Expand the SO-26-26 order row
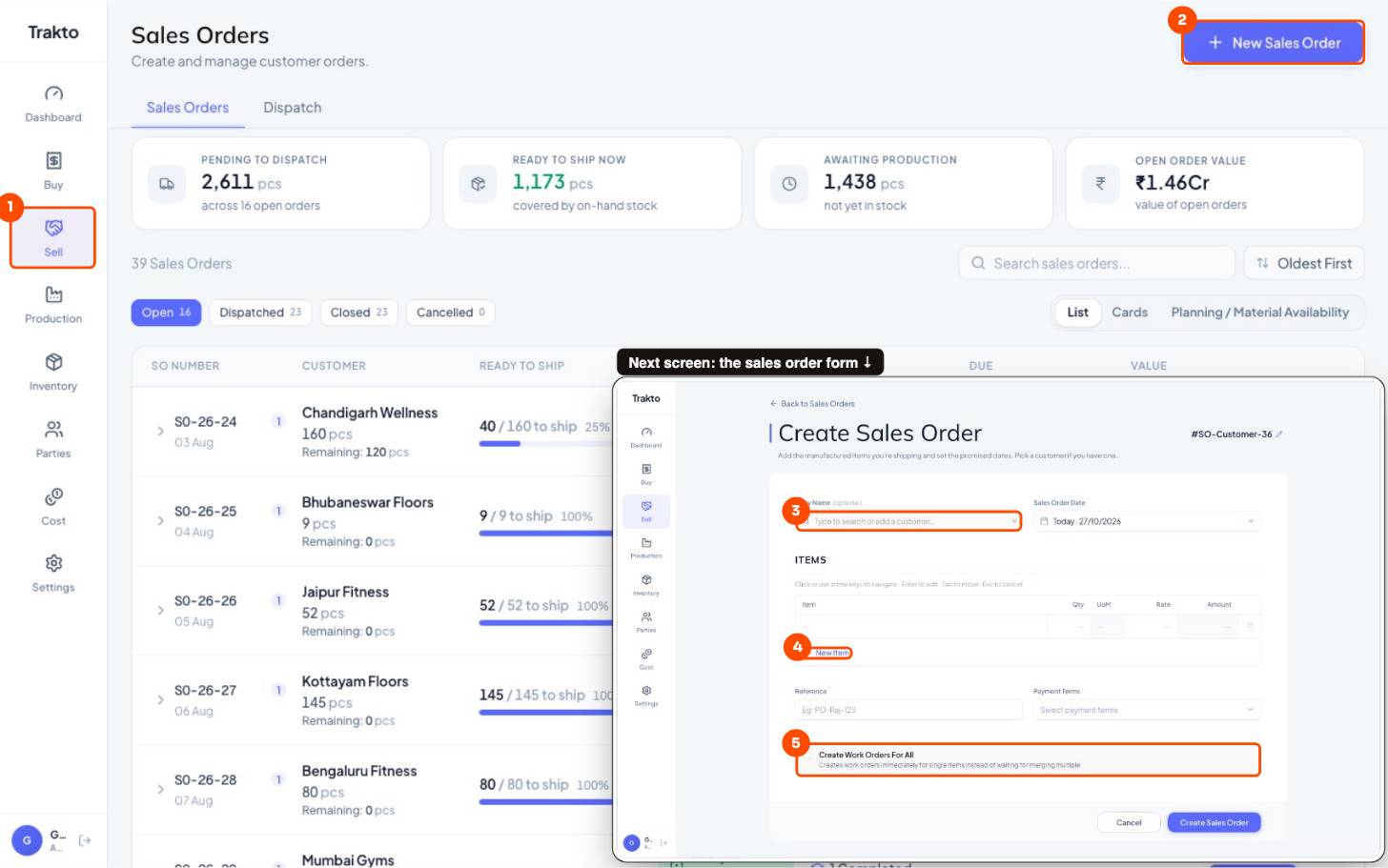Viewport: 1388px width, 868px height. tap(160, 611)
